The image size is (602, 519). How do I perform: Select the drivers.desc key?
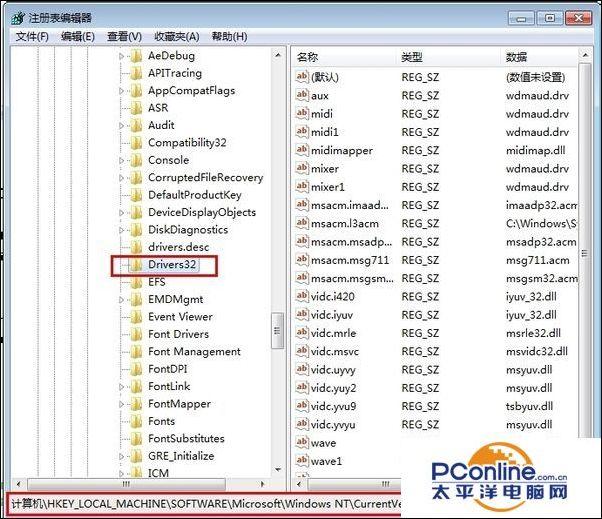pyautogui.click(x=179, y=247)
